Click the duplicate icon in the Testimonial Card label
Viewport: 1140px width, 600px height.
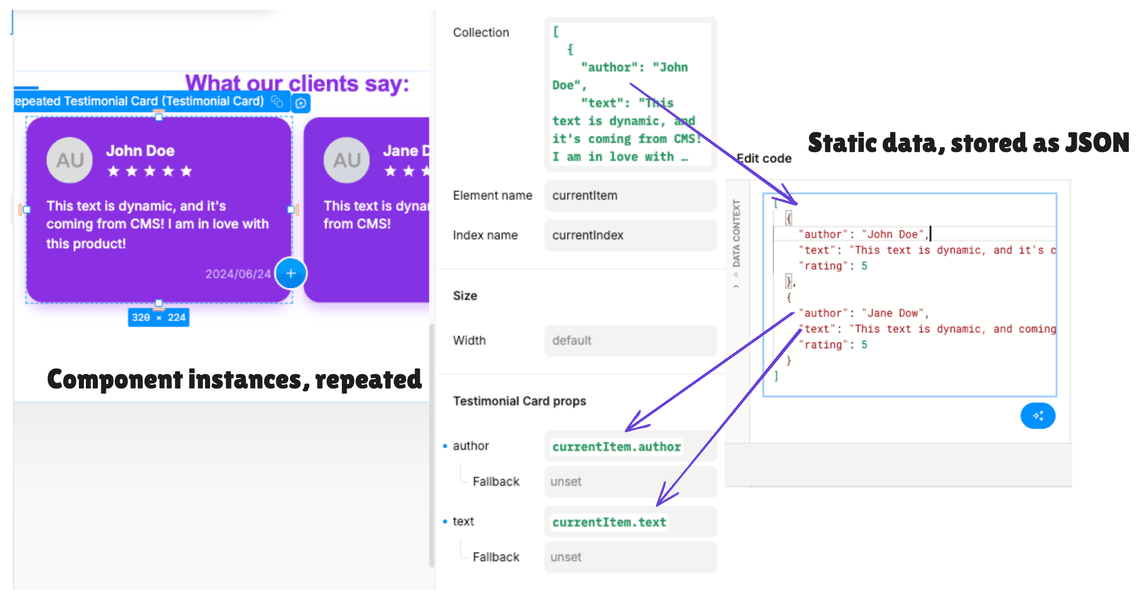click(x=277, y=101)
